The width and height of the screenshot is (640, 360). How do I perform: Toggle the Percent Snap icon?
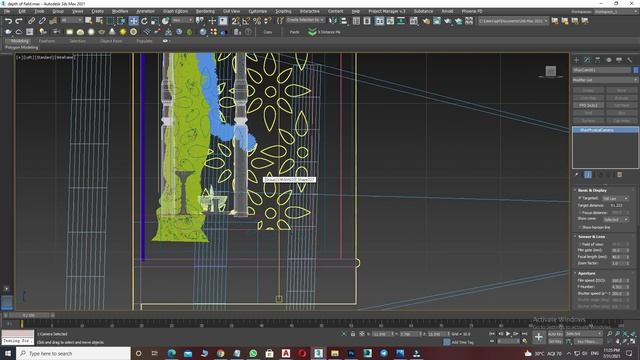[x=257, y=21]
